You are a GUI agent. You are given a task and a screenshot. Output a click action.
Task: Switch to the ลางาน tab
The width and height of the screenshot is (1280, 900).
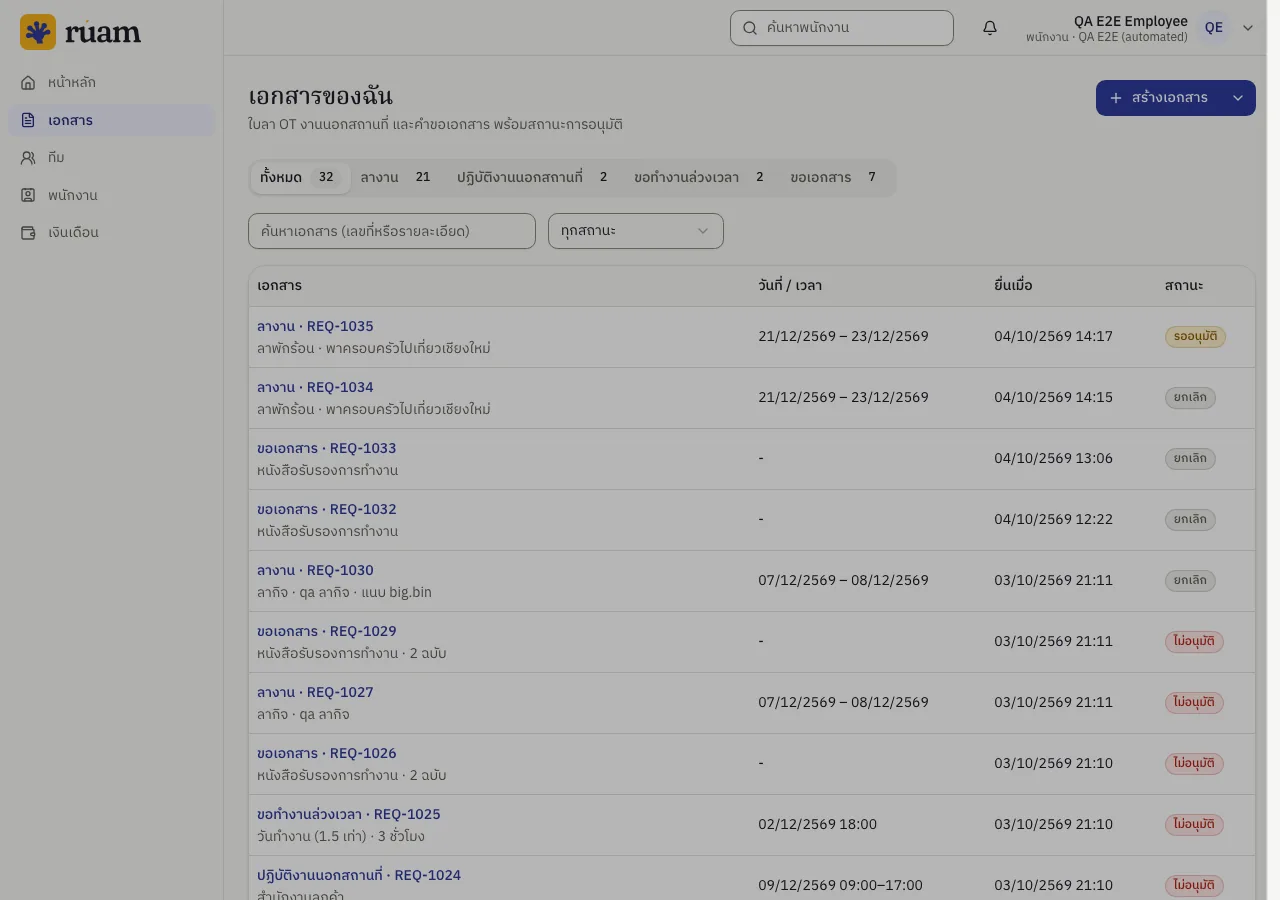[x=395, y=177]
